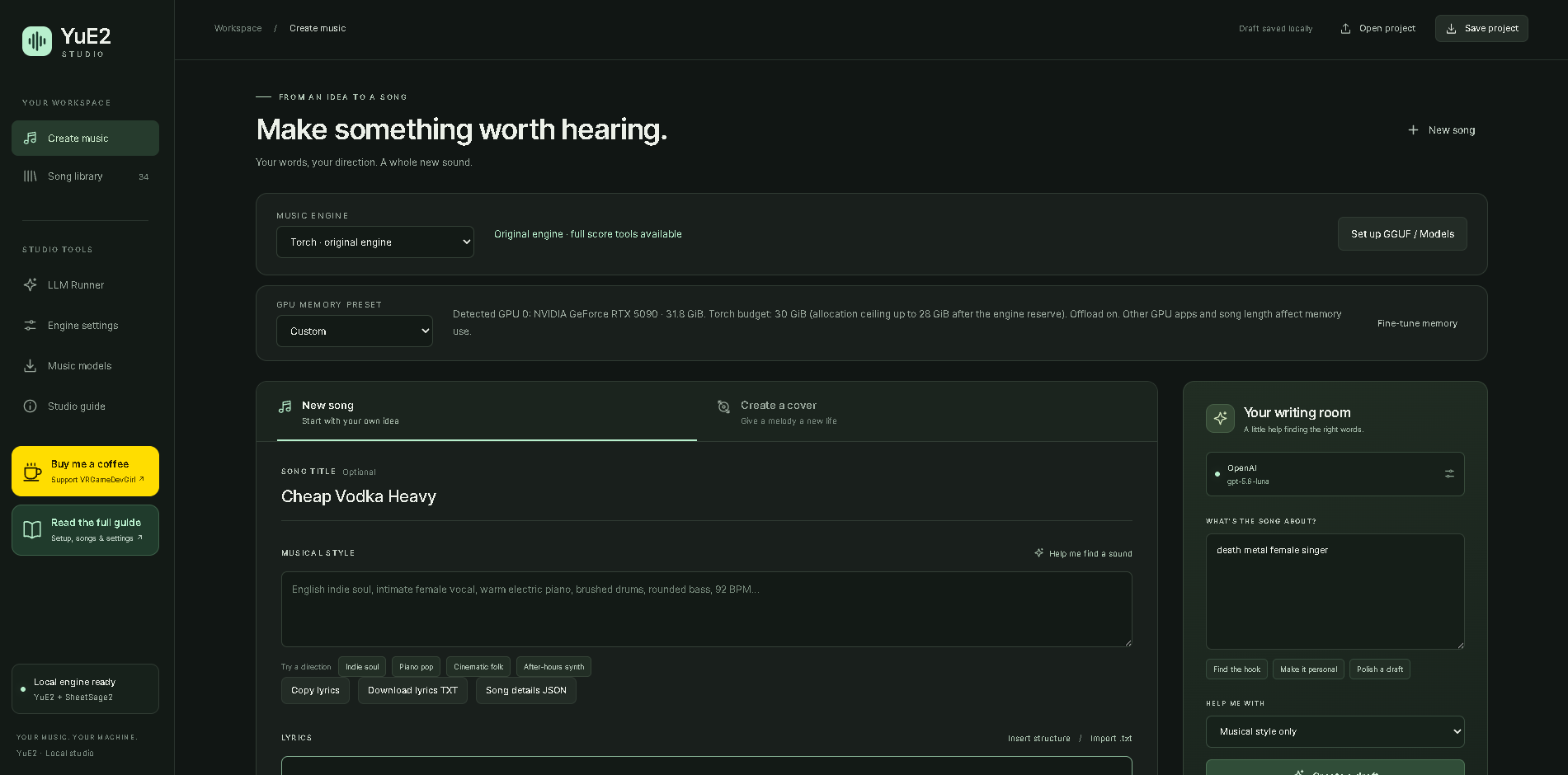Click the Engine settings sliders icon
The image size is (1568, 775).
[31, 326]
